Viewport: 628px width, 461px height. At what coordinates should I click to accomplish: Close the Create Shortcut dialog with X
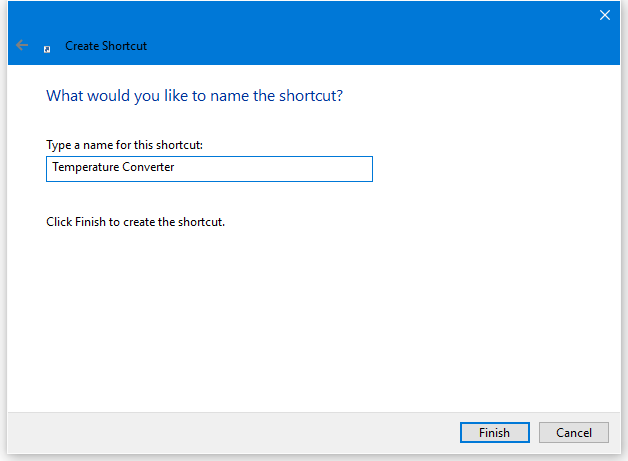pos(604,15)
